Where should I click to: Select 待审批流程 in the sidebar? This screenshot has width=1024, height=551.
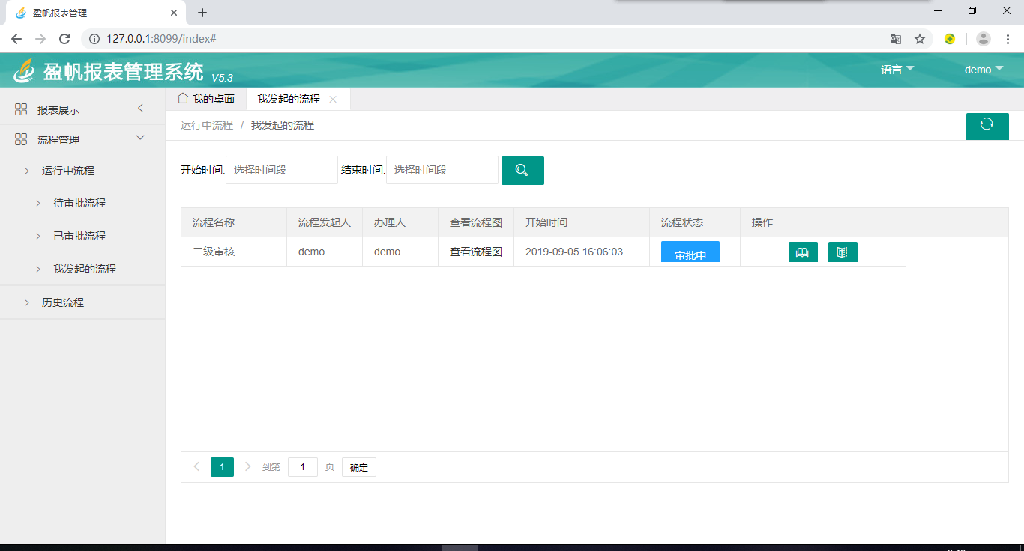(x=79, y=203)
